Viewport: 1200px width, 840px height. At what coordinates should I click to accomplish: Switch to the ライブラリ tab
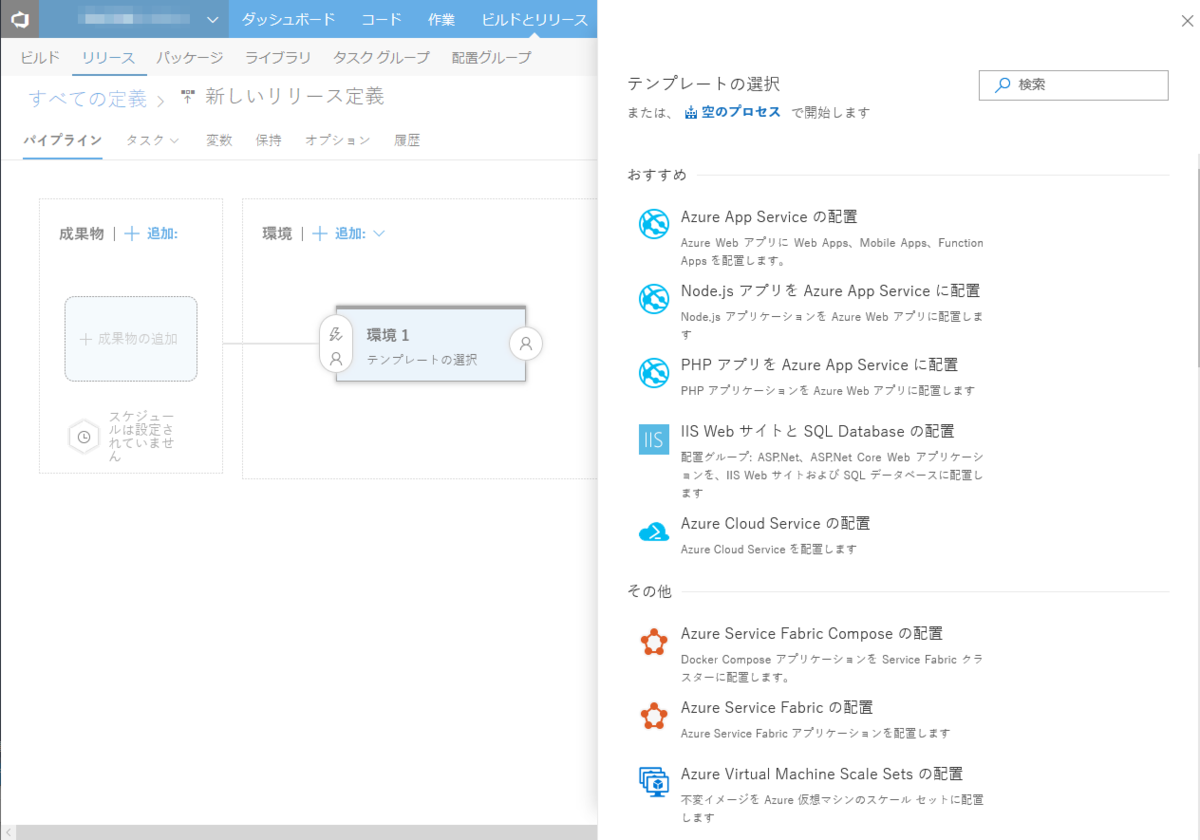278,58
